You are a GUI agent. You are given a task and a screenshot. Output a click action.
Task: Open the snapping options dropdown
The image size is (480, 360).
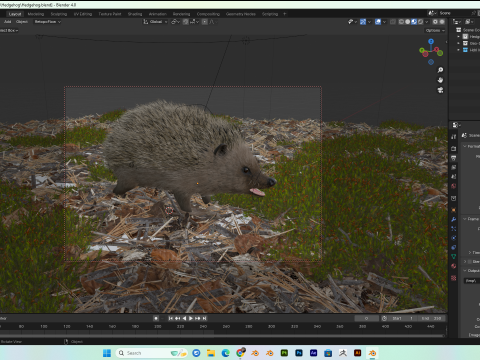point(195,22)
